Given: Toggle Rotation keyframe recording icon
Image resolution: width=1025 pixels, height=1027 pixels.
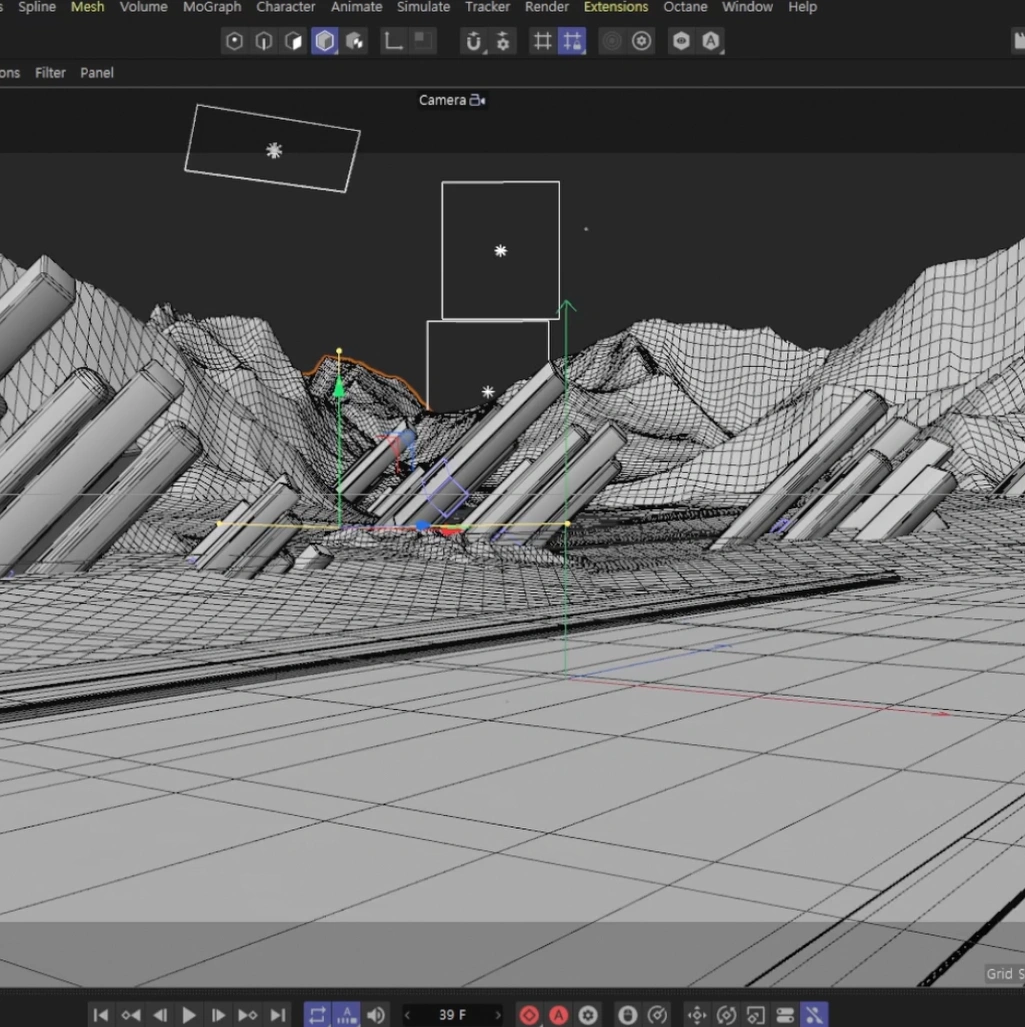Looking at the screenshot, I should 726,1015.
